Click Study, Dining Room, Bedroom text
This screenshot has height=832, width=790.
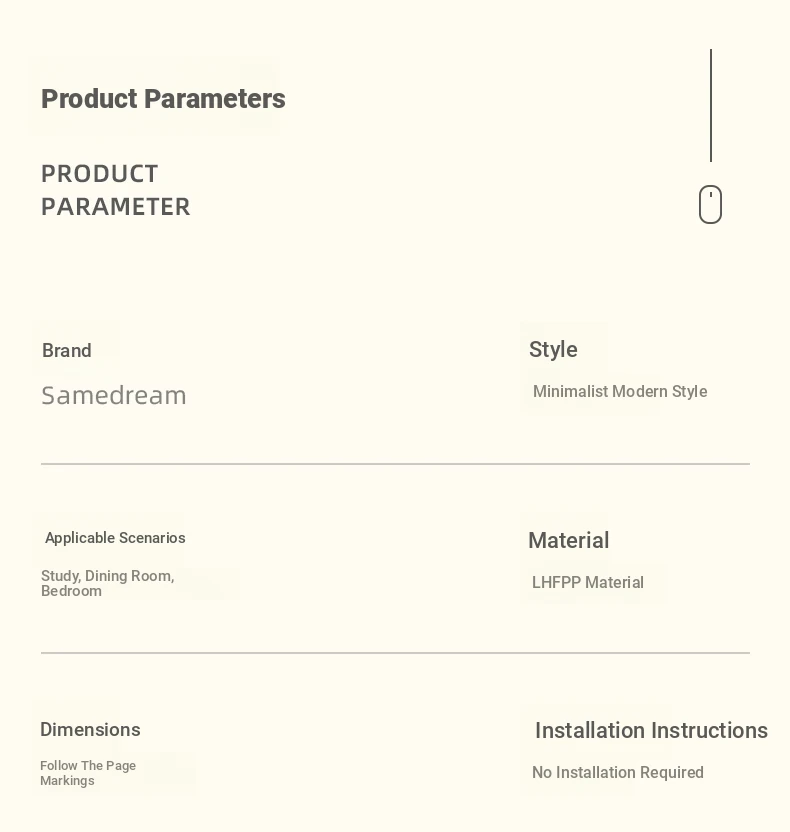click(x=108, y=583)
